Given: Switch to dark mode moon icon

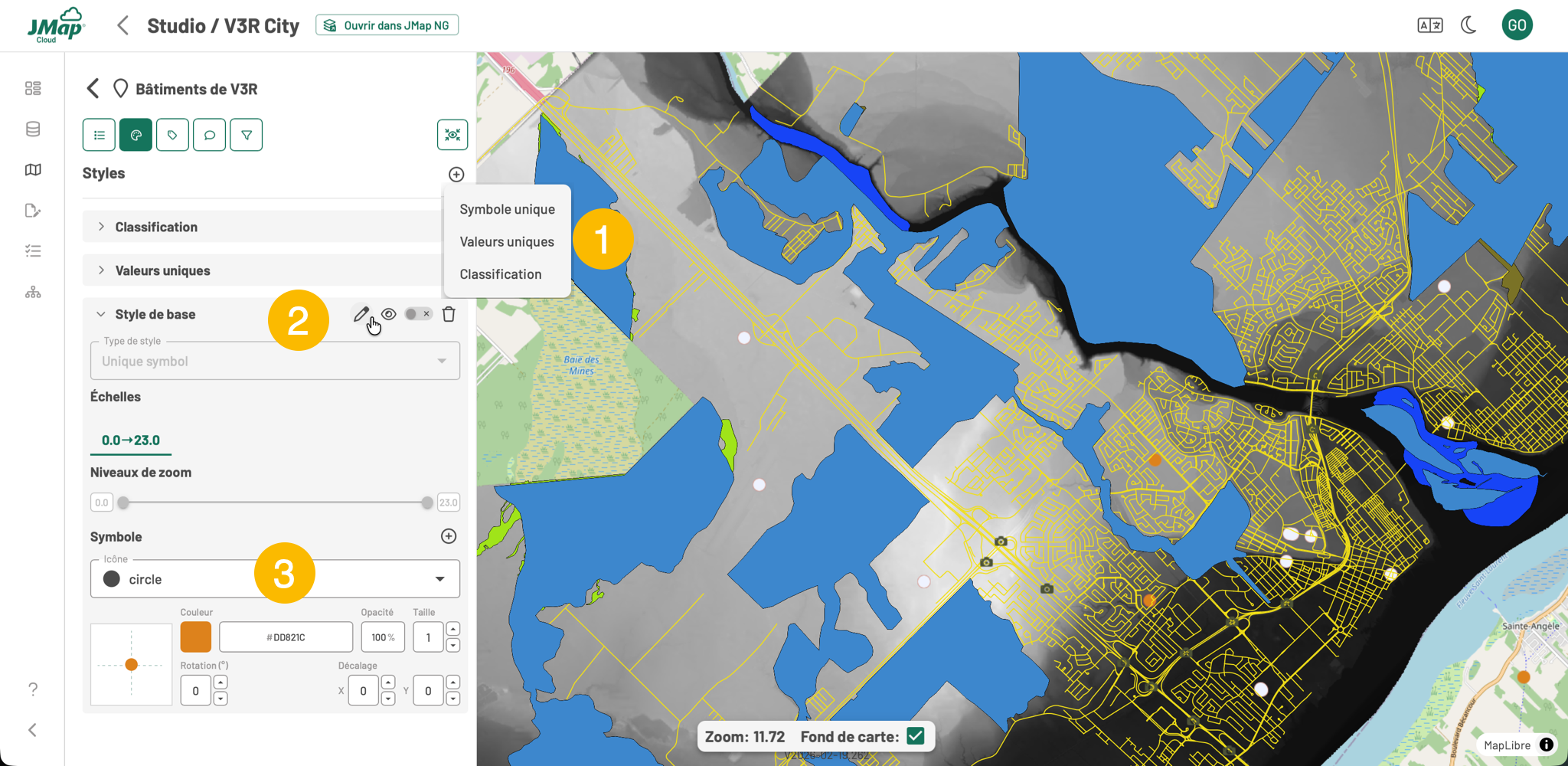Looking at the screenshot, I should (x=1468, y=25).
